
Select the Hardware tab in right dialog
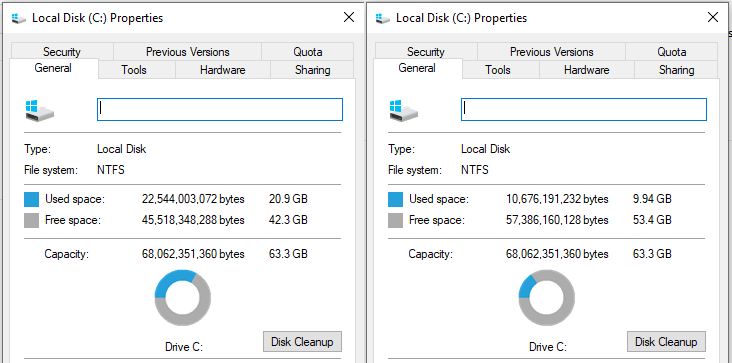point(587,70)
